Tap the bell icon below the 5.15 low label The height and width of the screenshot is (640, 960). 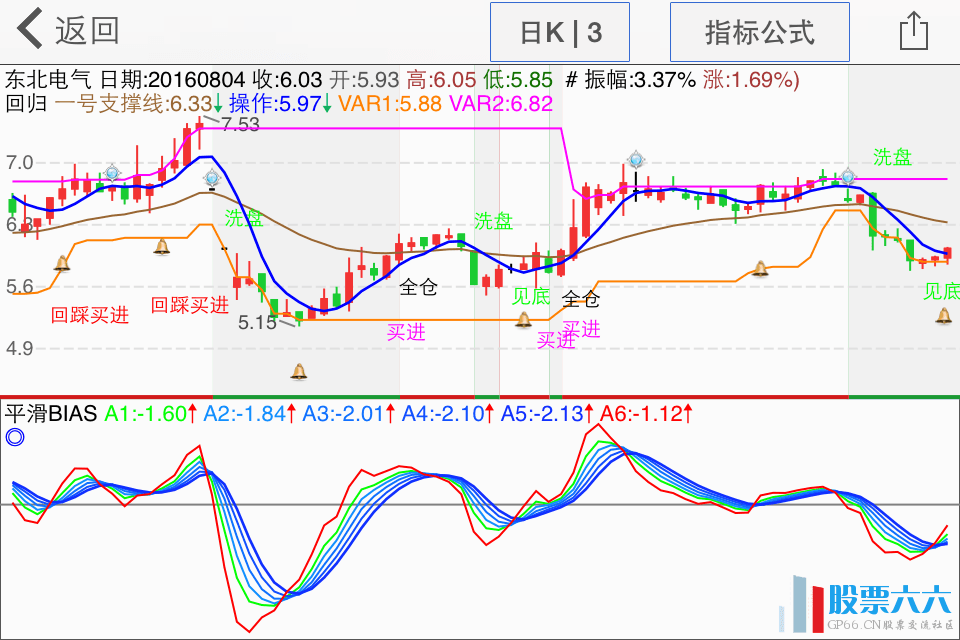[x=298, y=372]
